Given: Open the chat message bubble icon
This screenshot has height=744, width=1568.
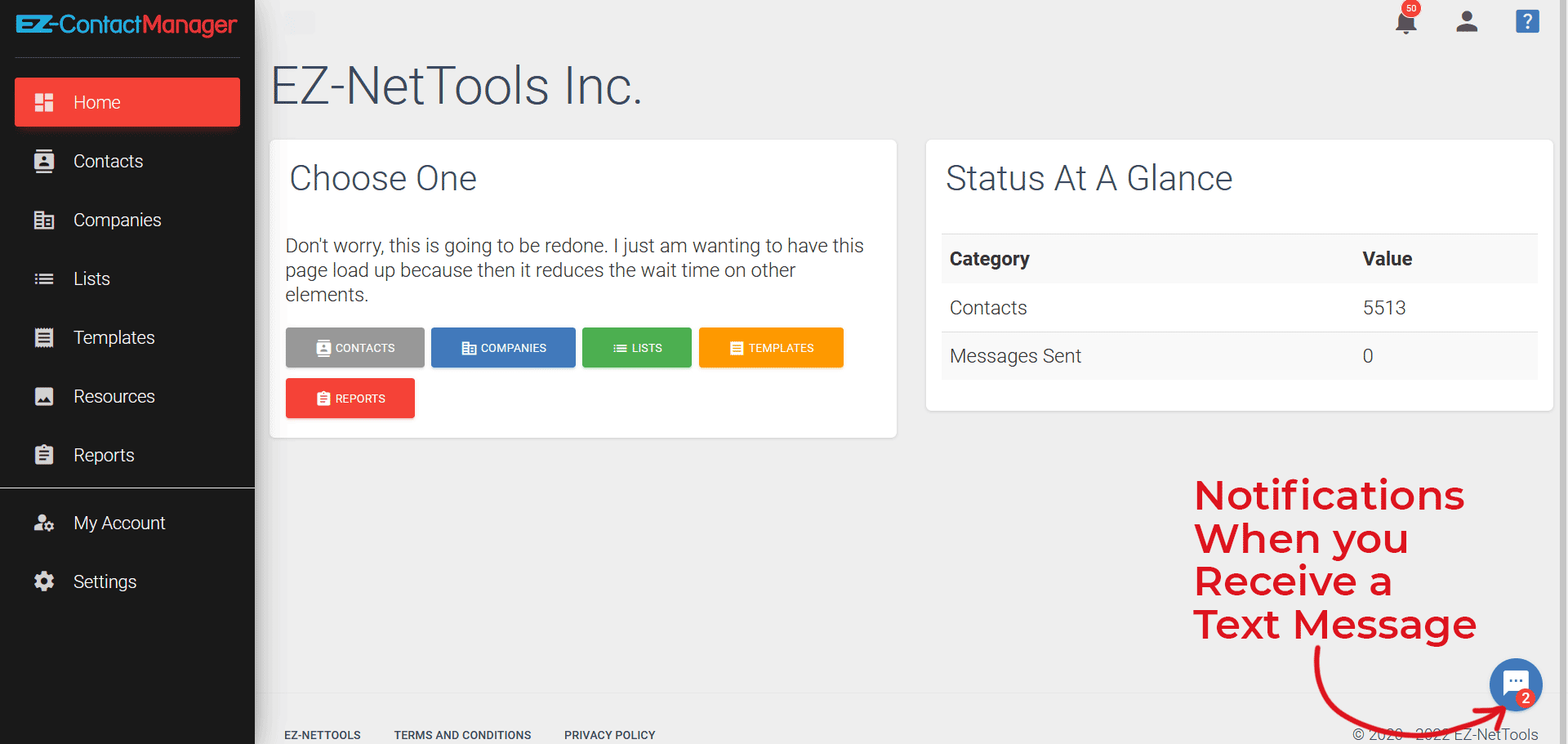Looking at the screenshot, I should [x=1516, y=684].
